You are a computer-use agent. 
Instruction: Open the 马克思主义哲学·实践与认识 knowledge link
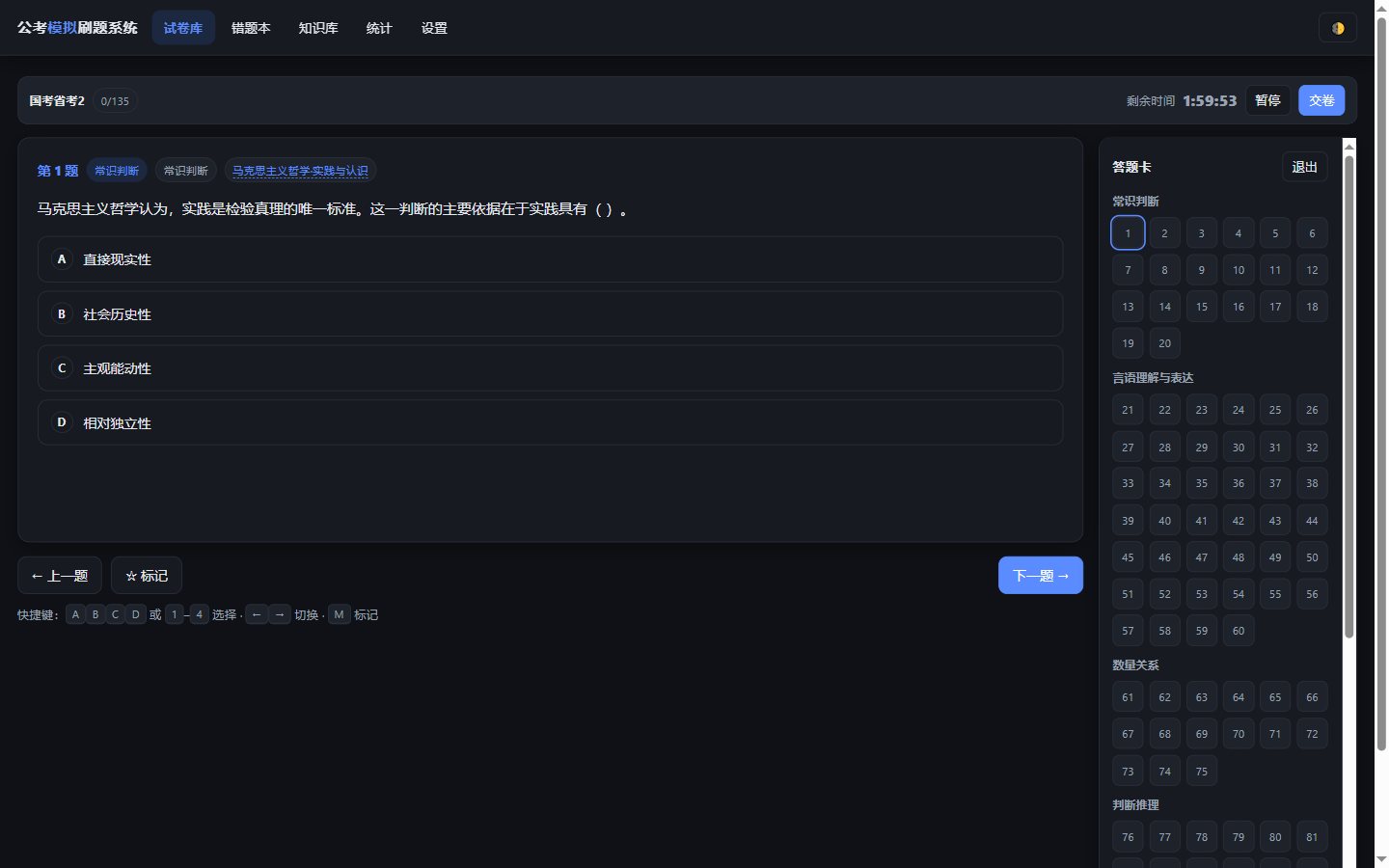tap(300, 171)
